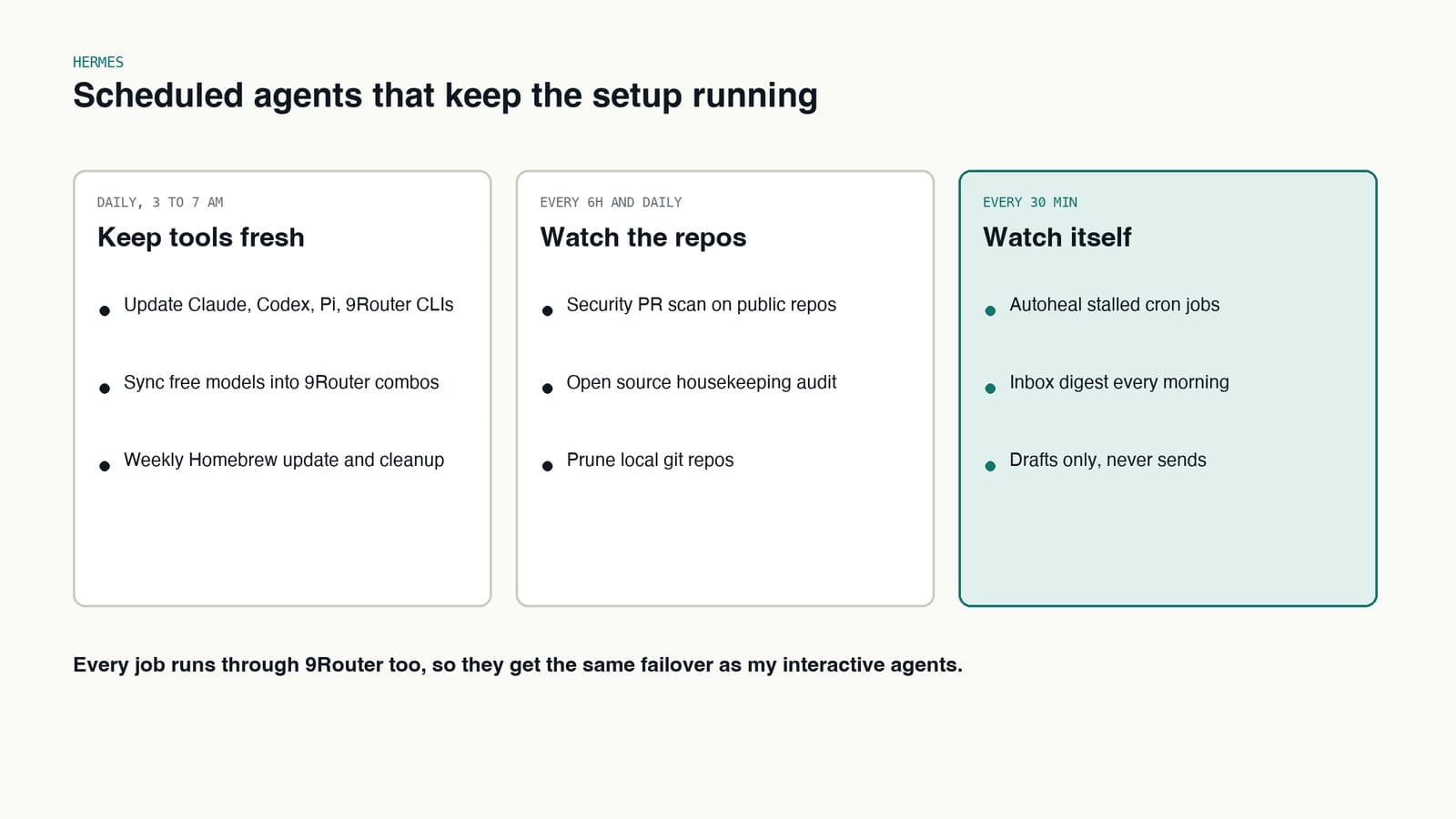The height and width of the screenshot is (819, 1456).
Task: Click the HERMES label above the title
Action: [x=98, y=62]
